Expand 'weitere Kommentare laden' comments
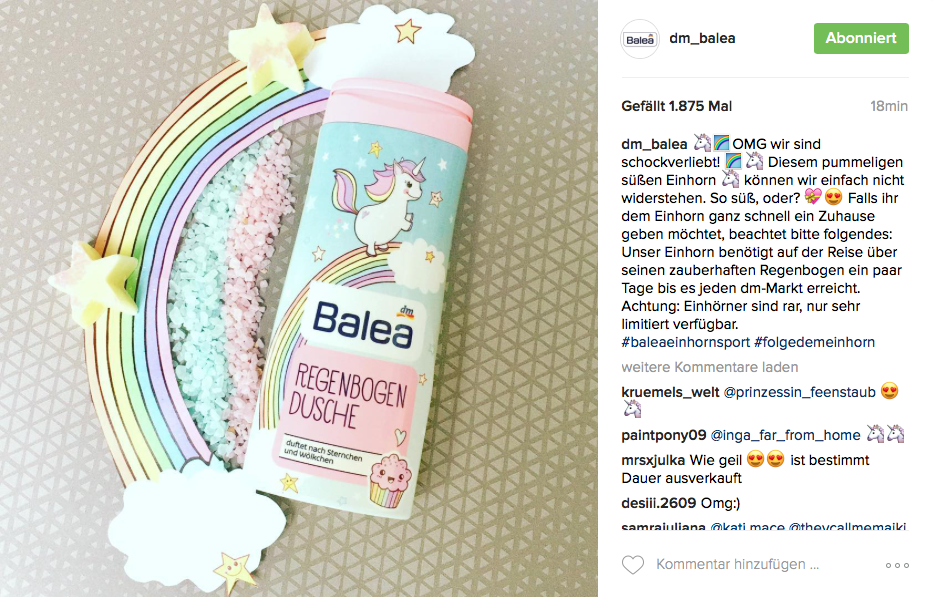Image resolution: width=932 pixels, height=597 pixels. click(x=710, y=367)
